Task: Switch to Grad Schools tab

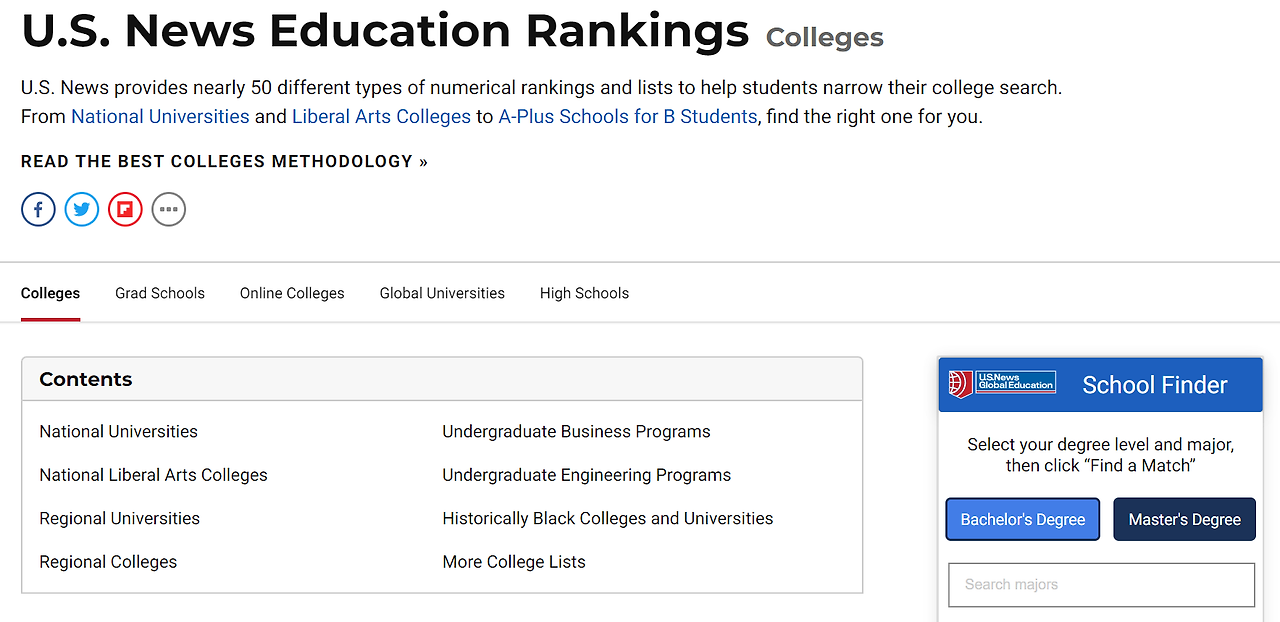Action: pos(160,293)
